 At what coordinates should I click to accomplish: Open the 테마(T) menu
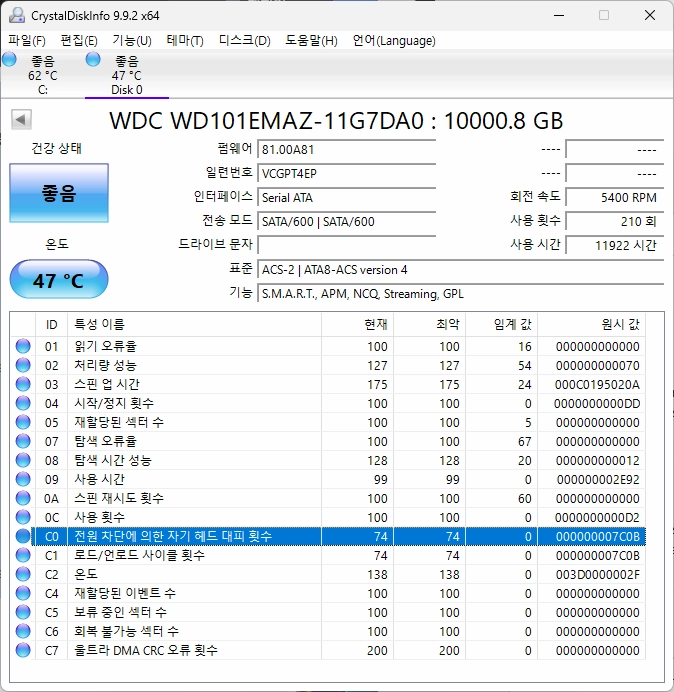tap(185, 41)
